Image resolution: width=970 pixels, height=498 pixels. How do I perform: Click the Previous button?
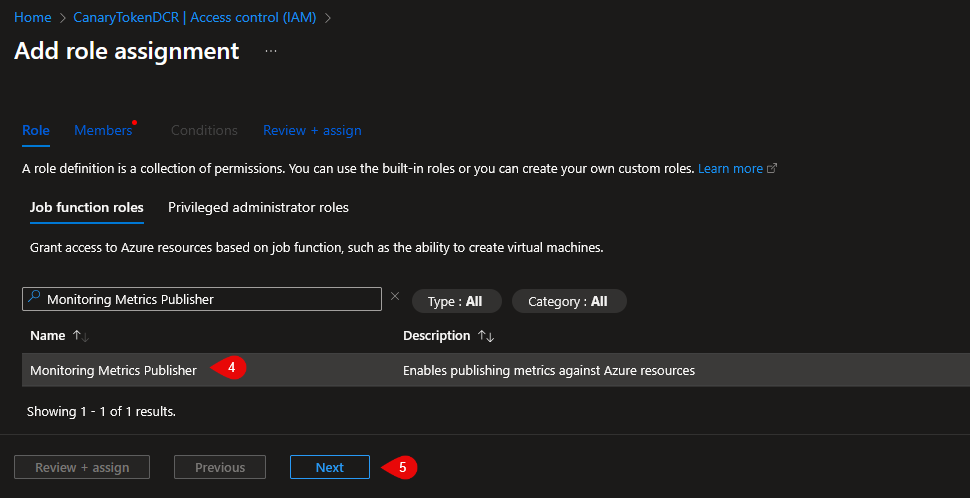point(220,467)
